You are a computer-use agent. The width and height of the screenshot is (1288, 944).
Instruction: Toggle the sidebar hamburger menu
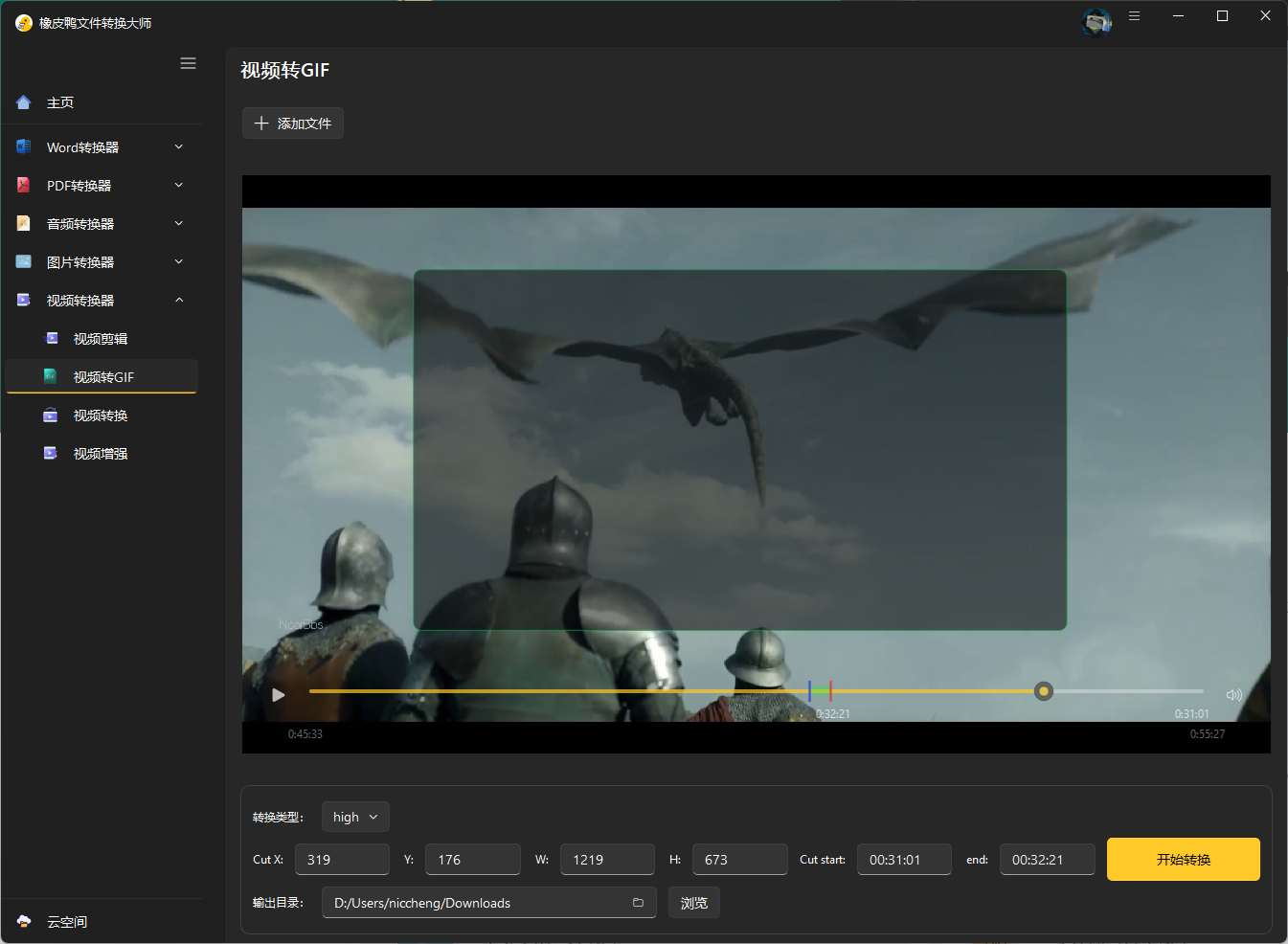click(x=188, y=63)
